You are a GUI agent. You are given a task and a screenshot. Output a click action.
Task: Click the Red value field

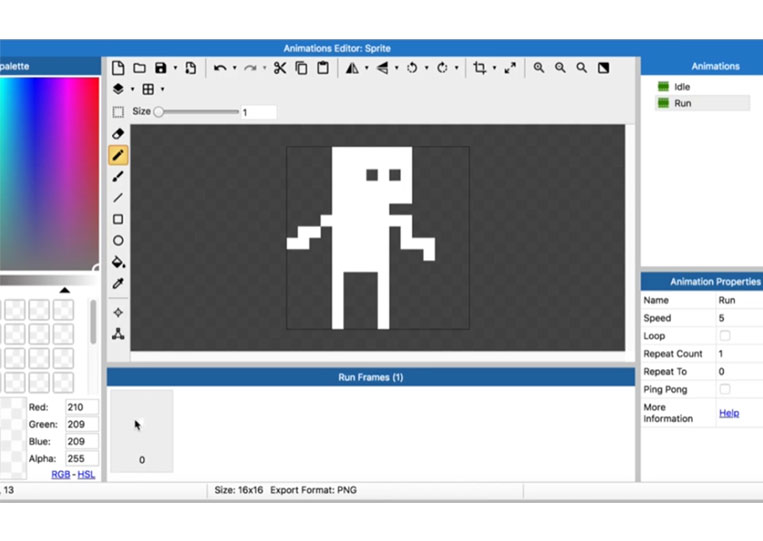point(82,407)
